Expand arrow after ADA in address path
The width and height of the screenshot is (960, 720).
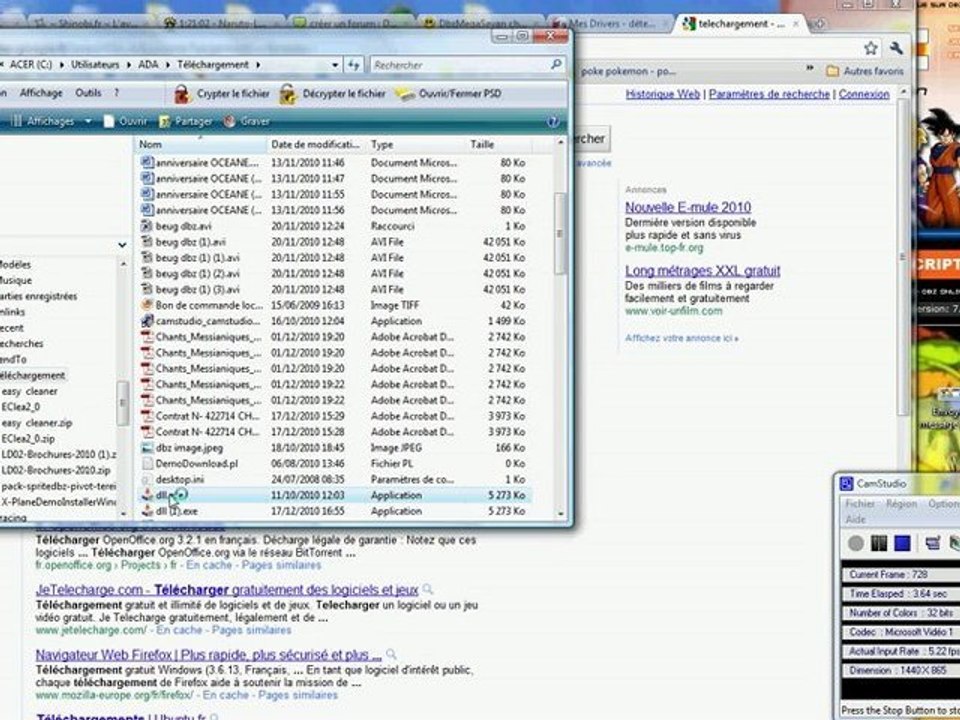168,64
